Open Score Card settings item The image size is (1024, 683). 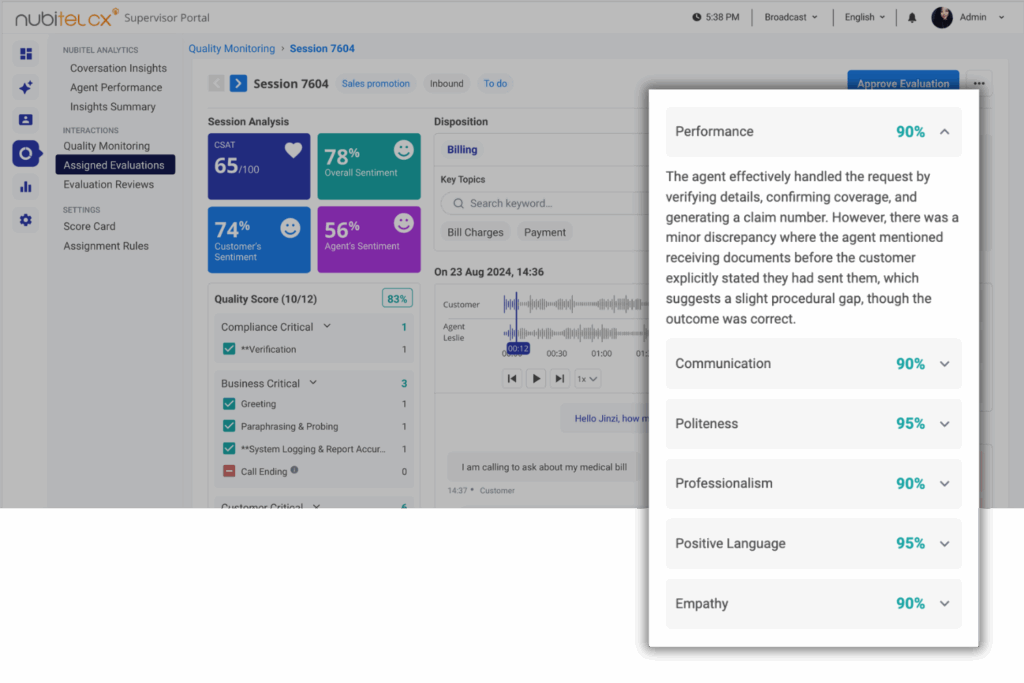pos(89,227)
